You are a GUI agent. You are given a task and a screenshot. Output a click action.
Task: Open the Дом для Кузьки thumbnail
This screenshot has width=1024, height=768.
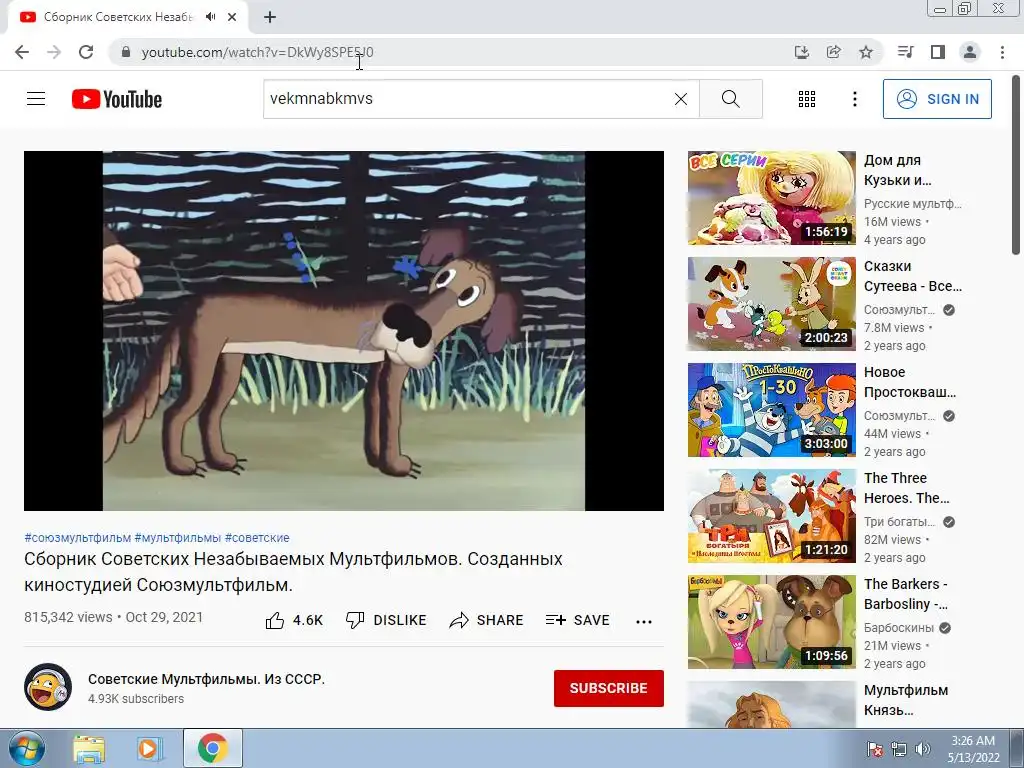coord(771,198)
